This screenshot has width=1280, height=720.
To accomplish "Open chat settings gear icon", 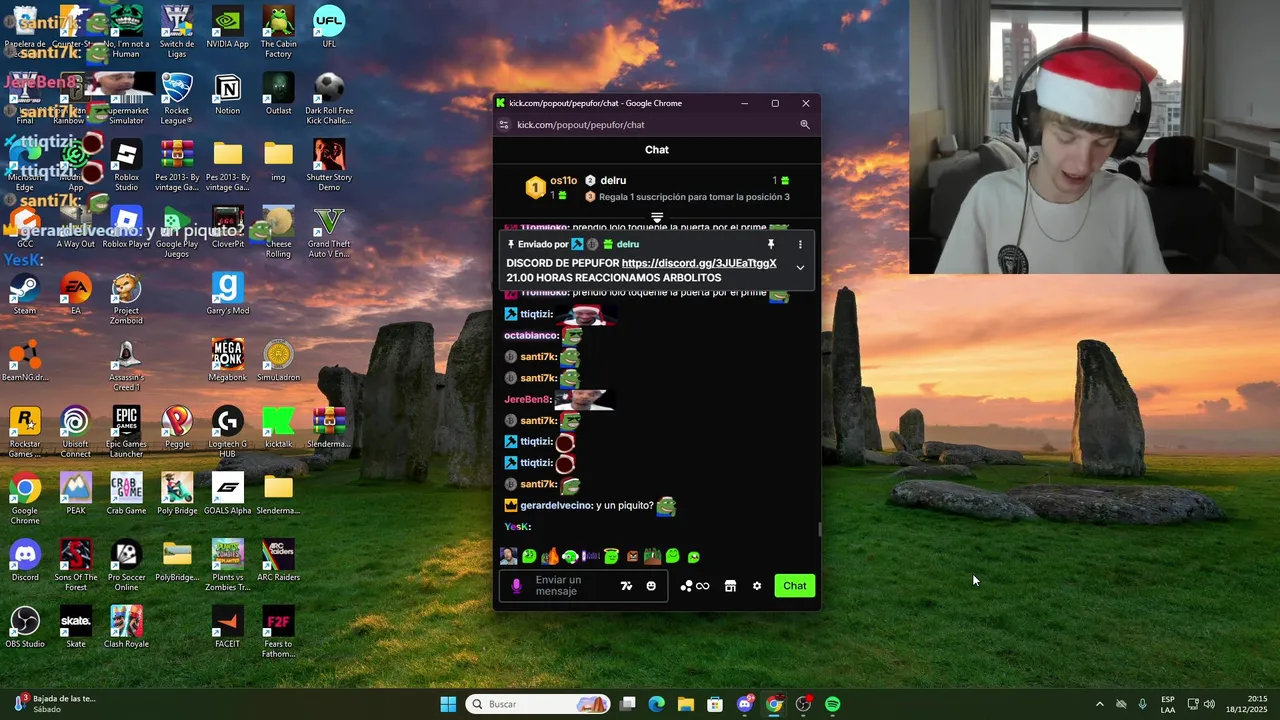I will coord(757,586).
